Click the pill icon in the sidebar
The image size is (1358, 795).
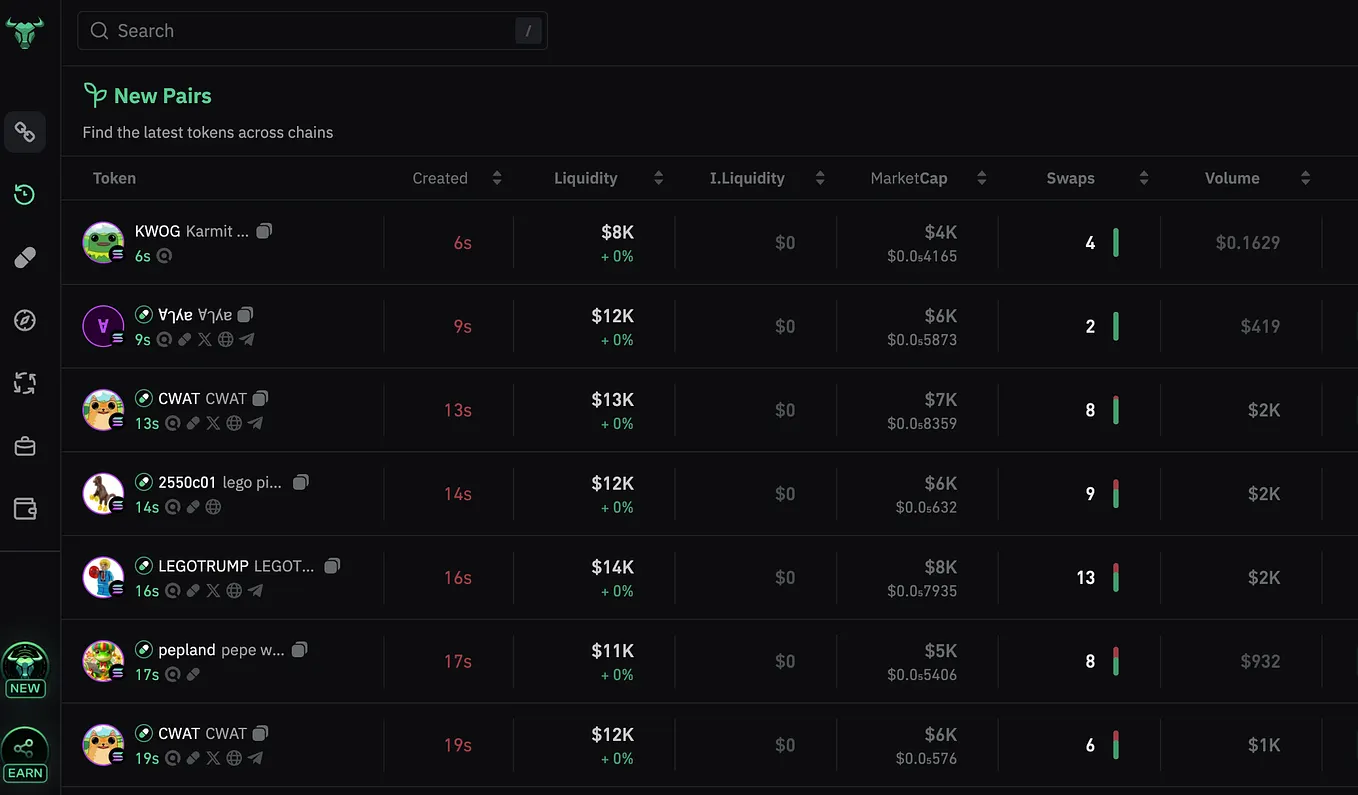25,258
